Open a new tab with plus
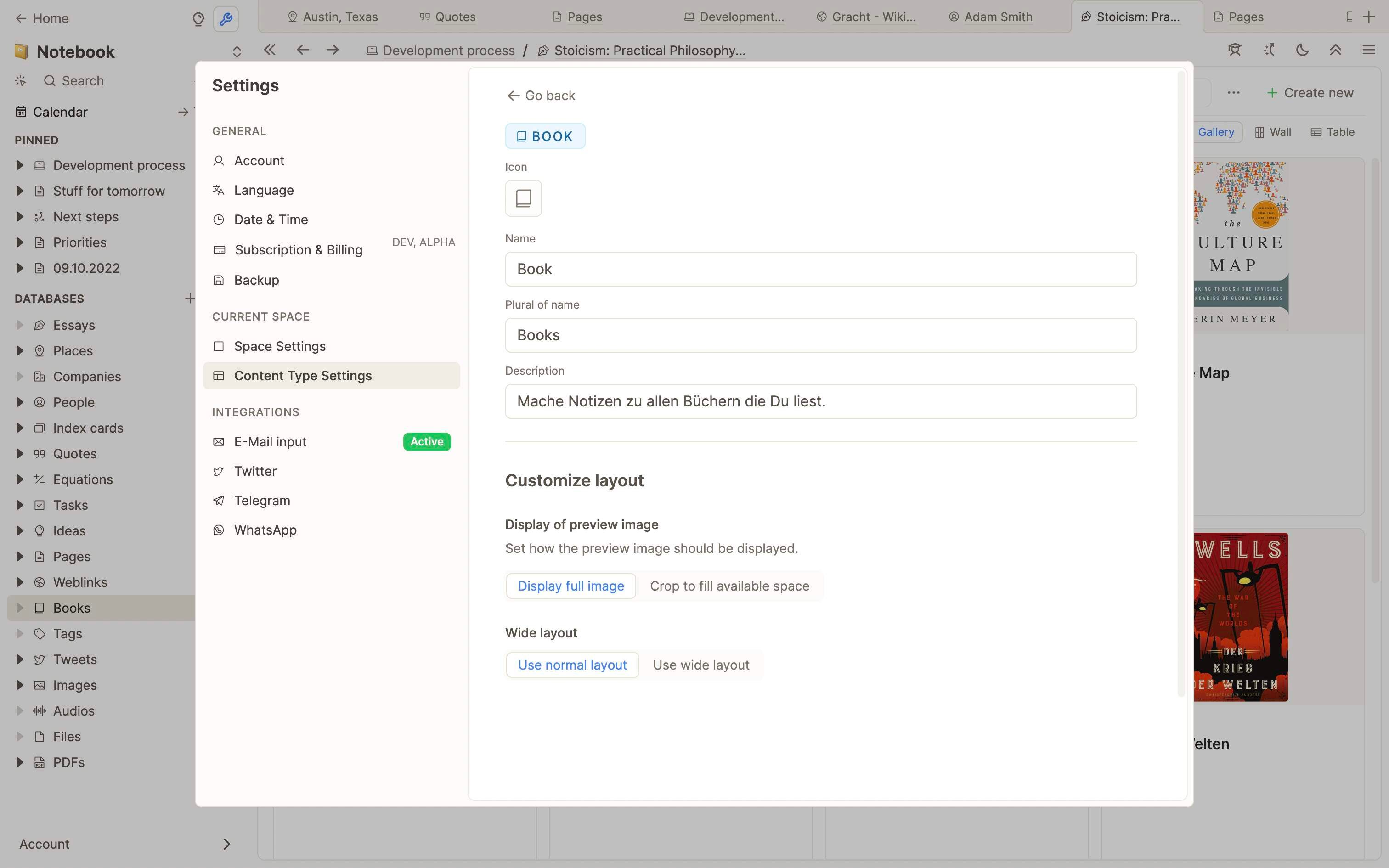The width and height of the screenshot is (1389, 868). coord(1368,17)
